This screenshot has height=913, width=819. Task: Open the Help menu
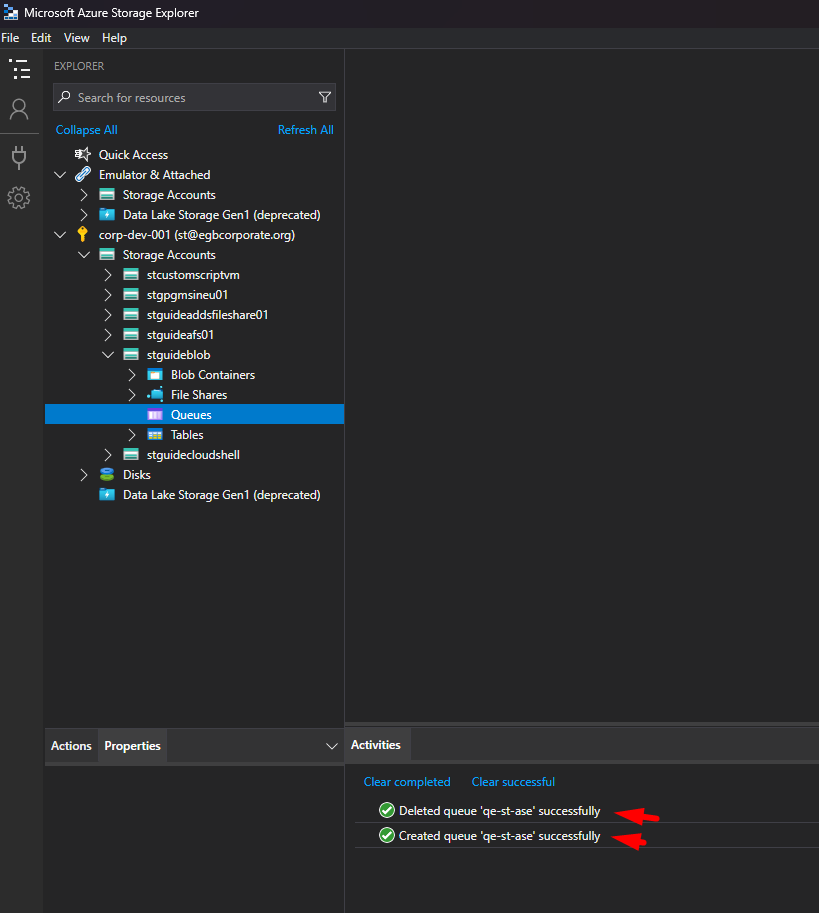point(114,38)
